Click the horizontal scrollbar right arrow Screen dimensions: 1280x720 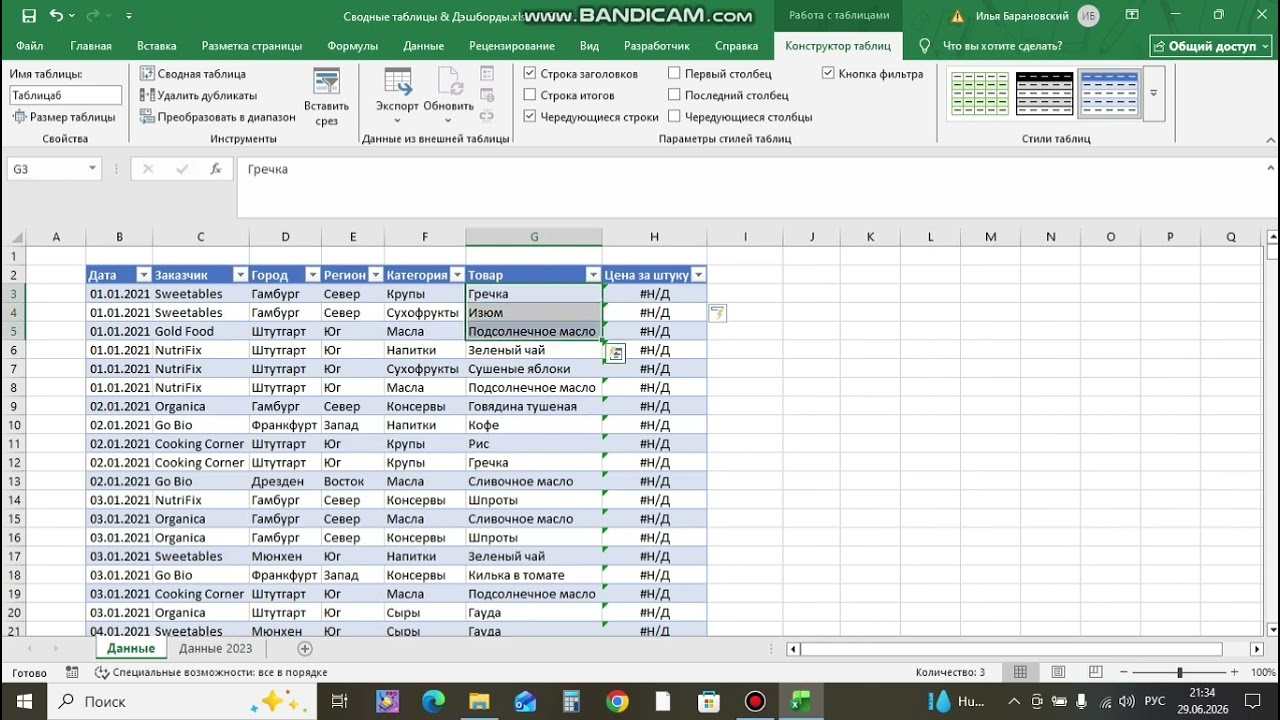pyautogui.click(x=1257, y=649)
